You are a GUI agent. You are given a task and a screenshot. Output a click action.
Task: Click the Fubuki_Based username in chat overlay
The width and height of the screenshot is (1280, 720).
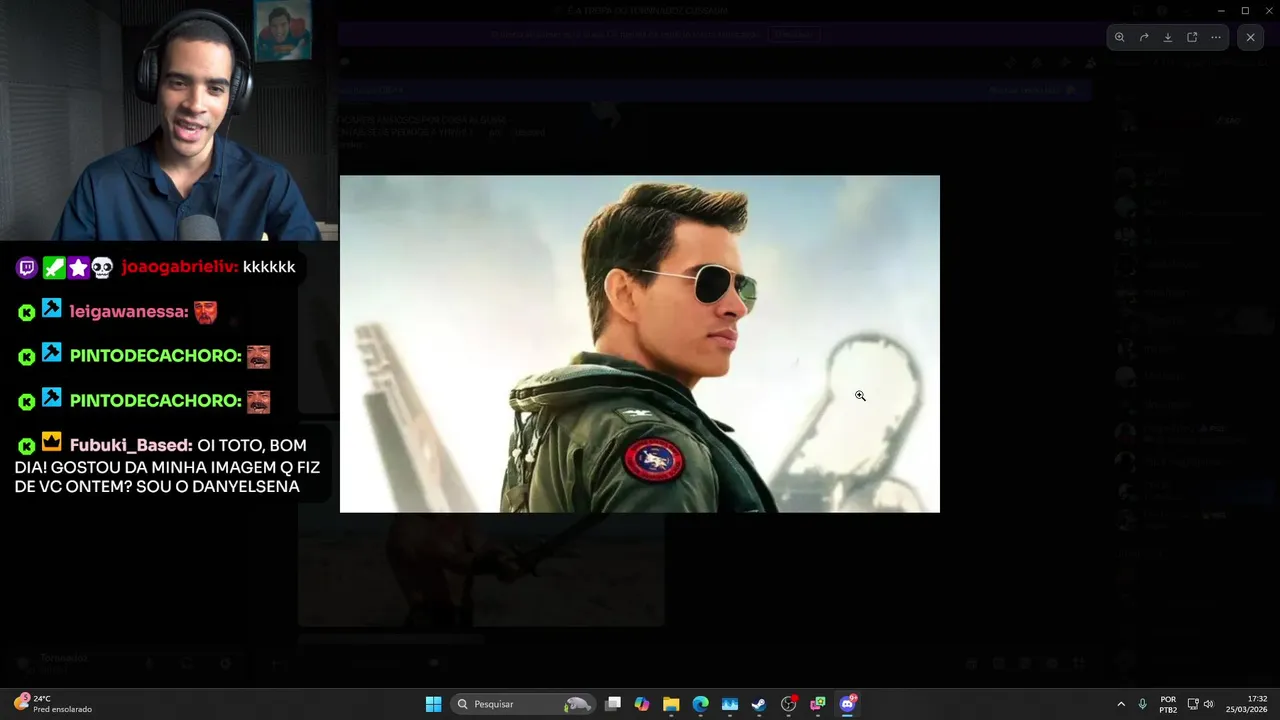(131, 445)
